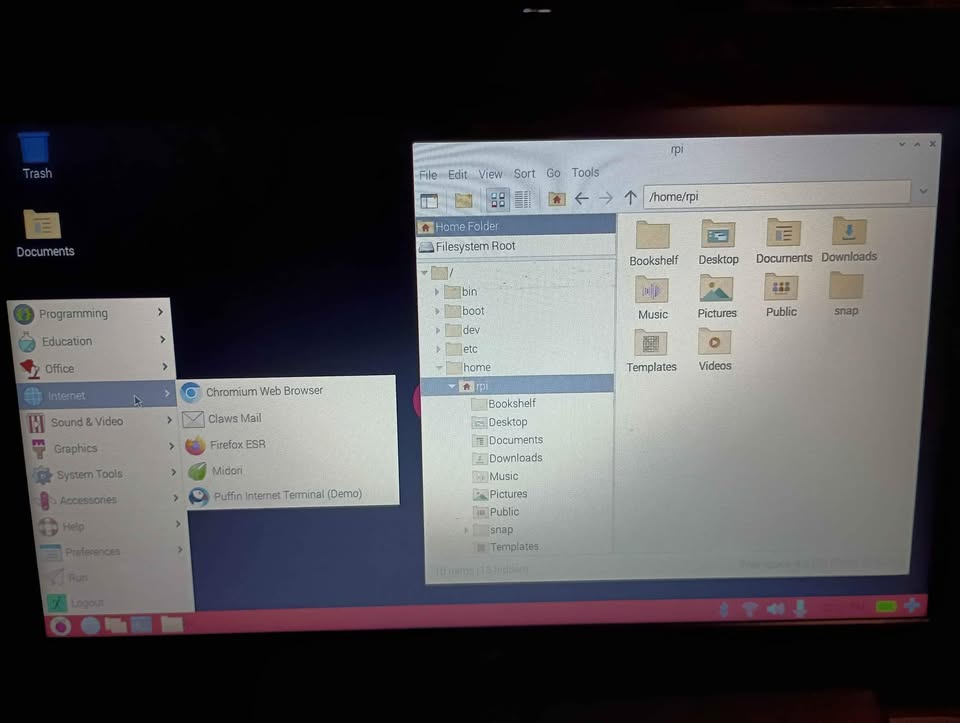Open the Go menu

(x=553, y=173)
